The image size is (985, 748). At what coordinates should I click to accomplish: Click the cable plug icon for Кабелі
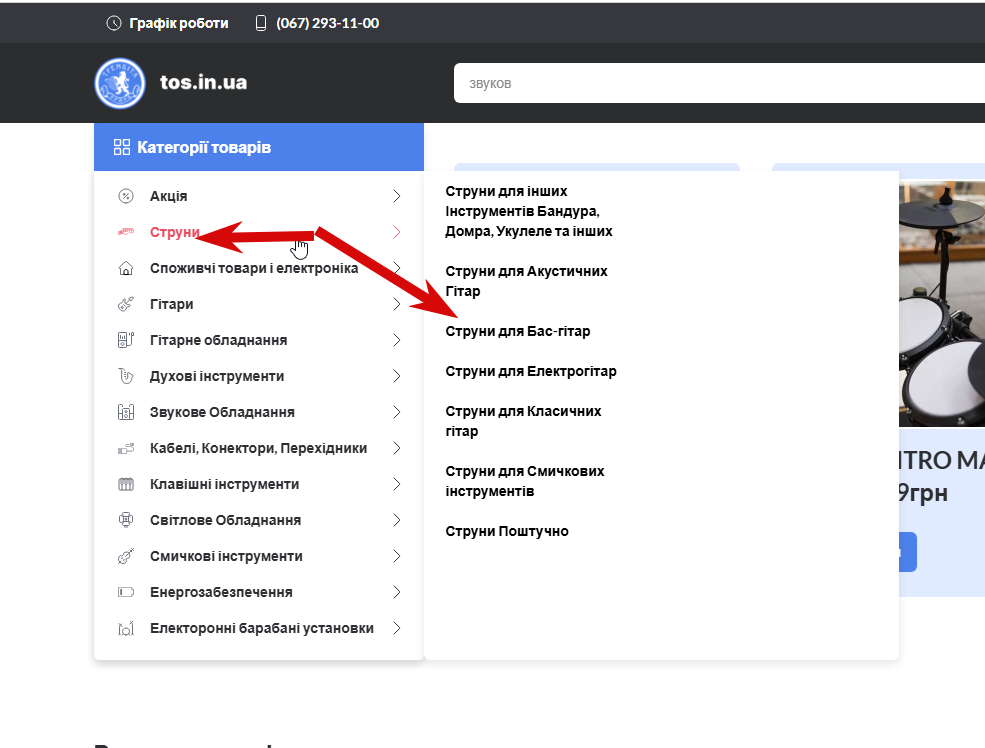point(126,448)
